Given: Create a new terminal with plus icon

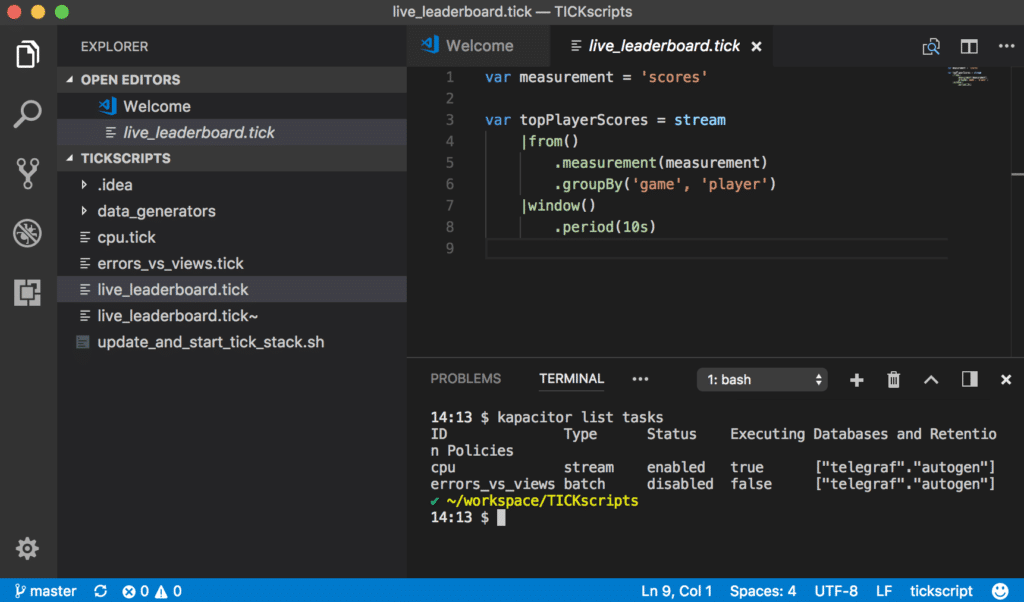Looking at the screenshot, I should (x=856, y=380).
